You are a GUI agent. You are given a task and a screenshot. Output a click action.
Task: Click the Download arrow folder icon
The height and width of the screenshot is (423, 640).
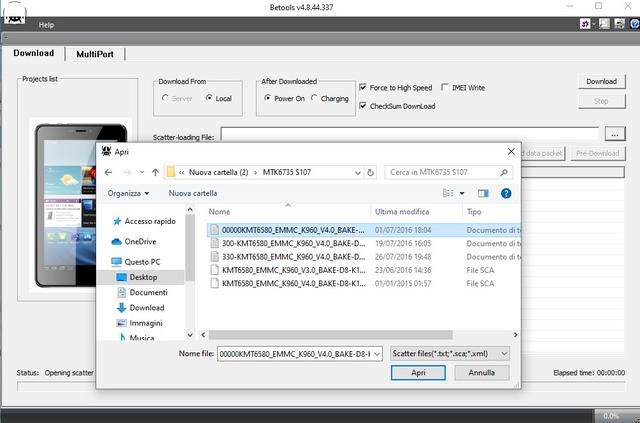[122, 308]
